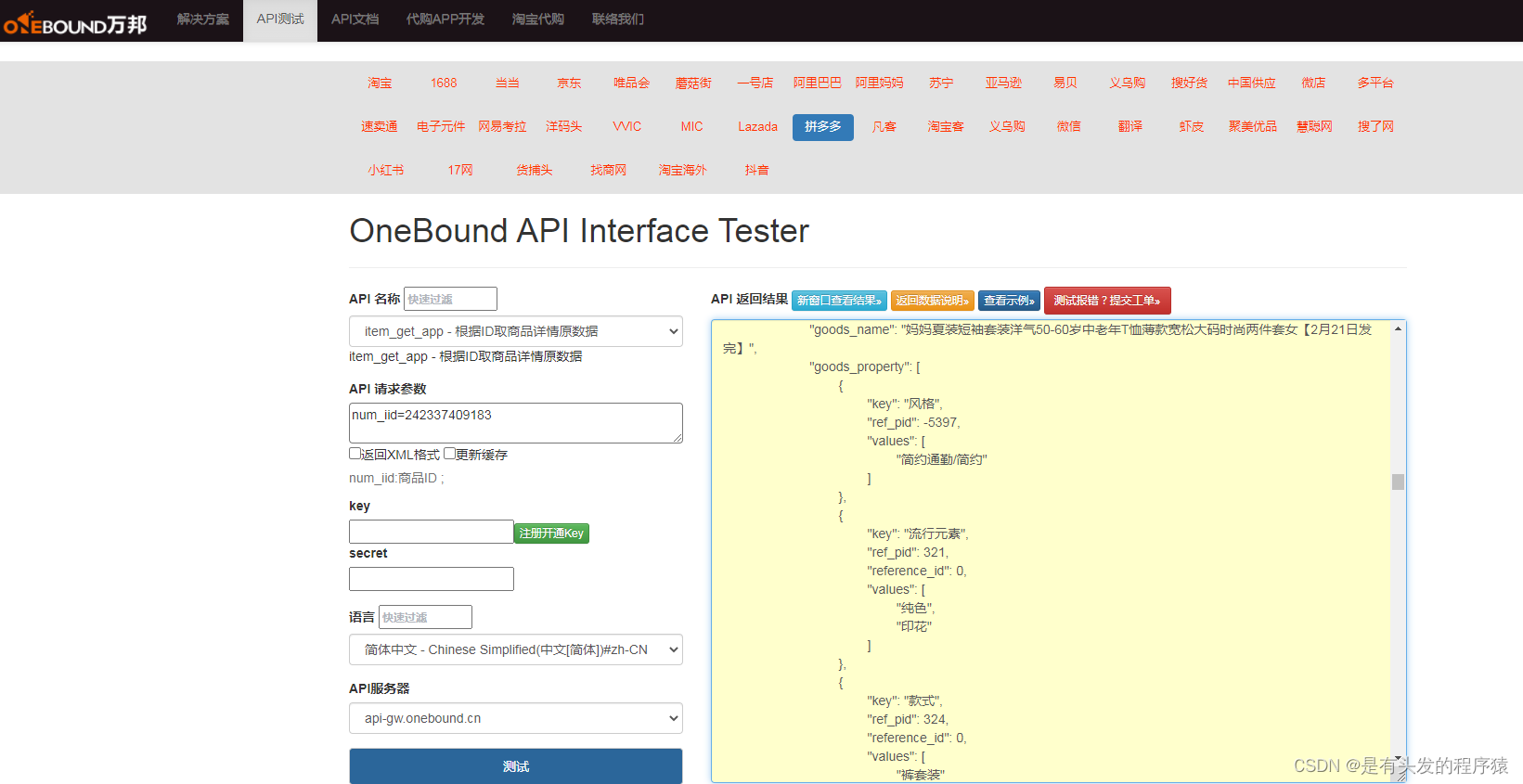
Task: Select the 微店 platform link
Action: [x=1313, y=83]
